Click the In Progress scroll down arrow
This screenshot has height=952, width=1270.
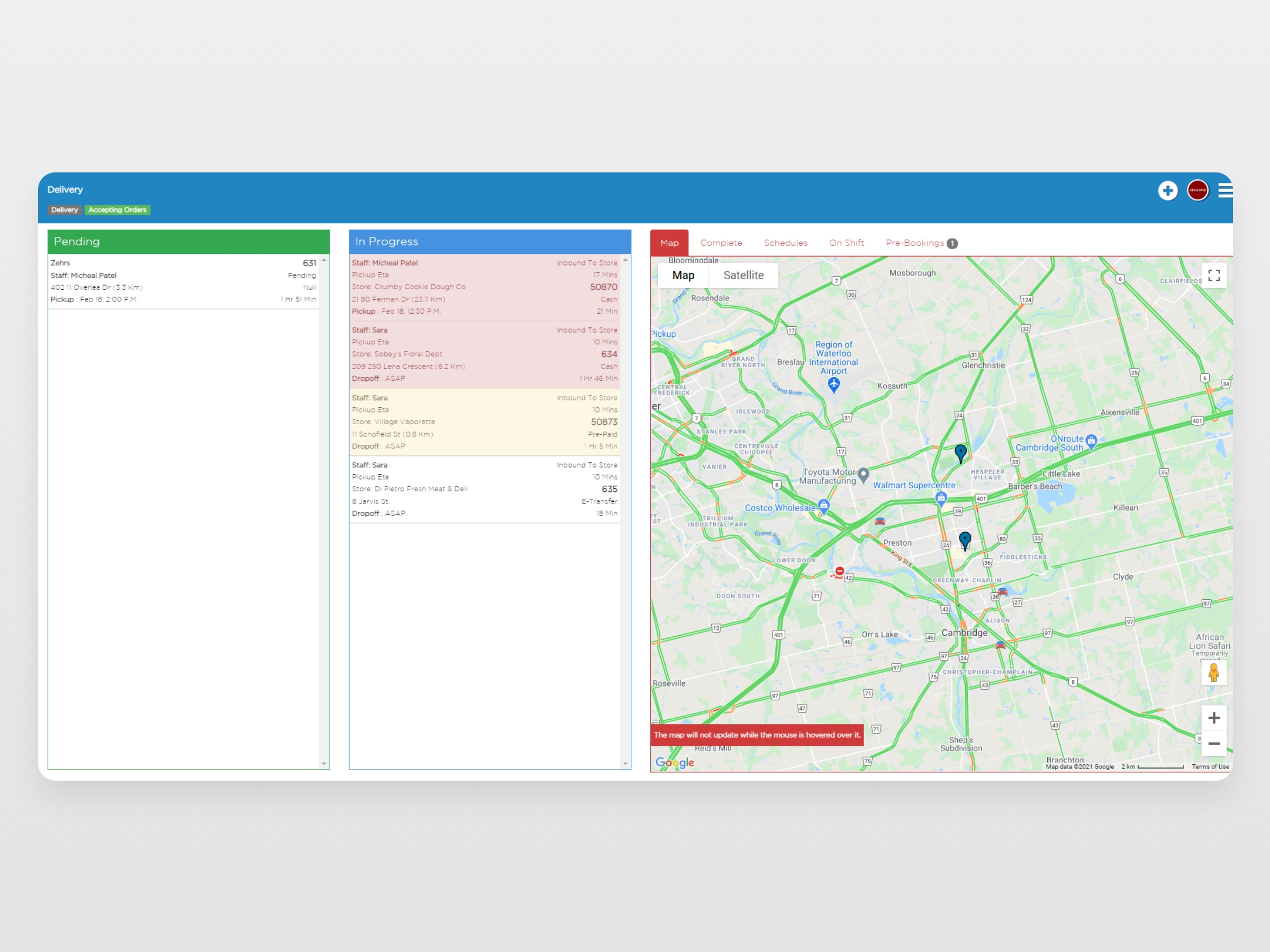(x=625, y=764)
